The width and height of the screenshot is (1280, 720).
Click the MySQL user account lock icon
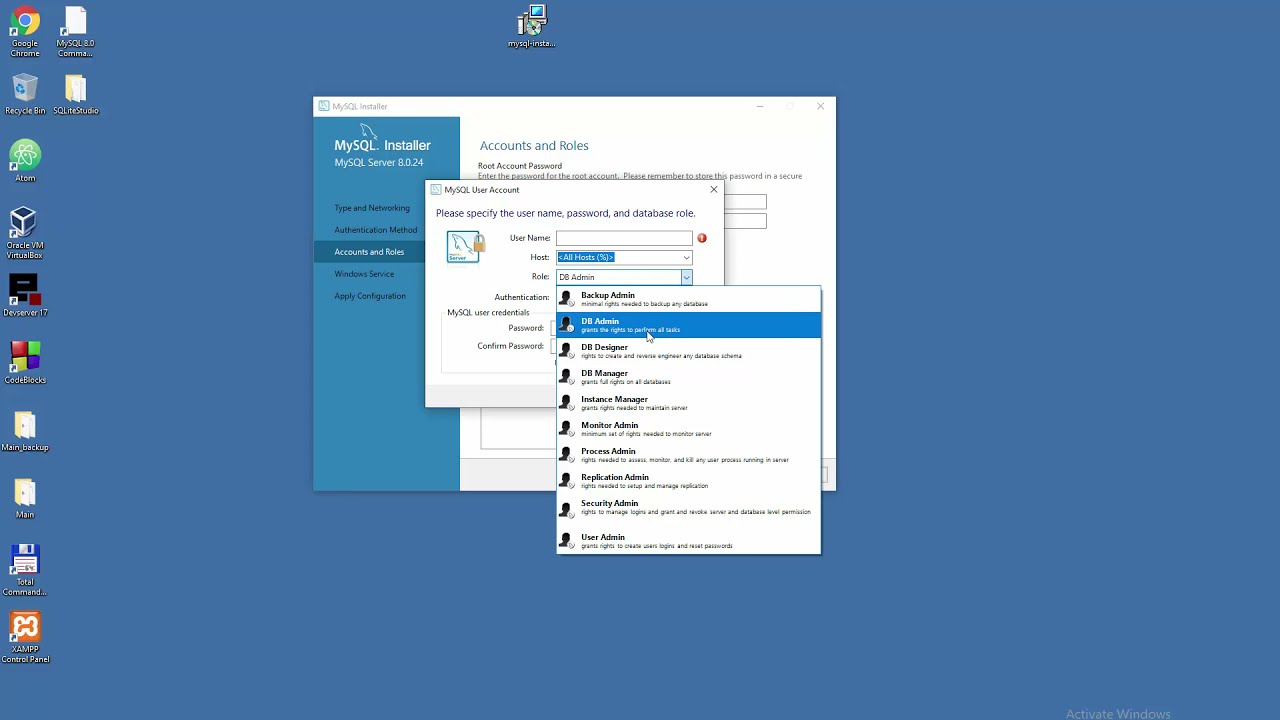[x=465, y=247]
